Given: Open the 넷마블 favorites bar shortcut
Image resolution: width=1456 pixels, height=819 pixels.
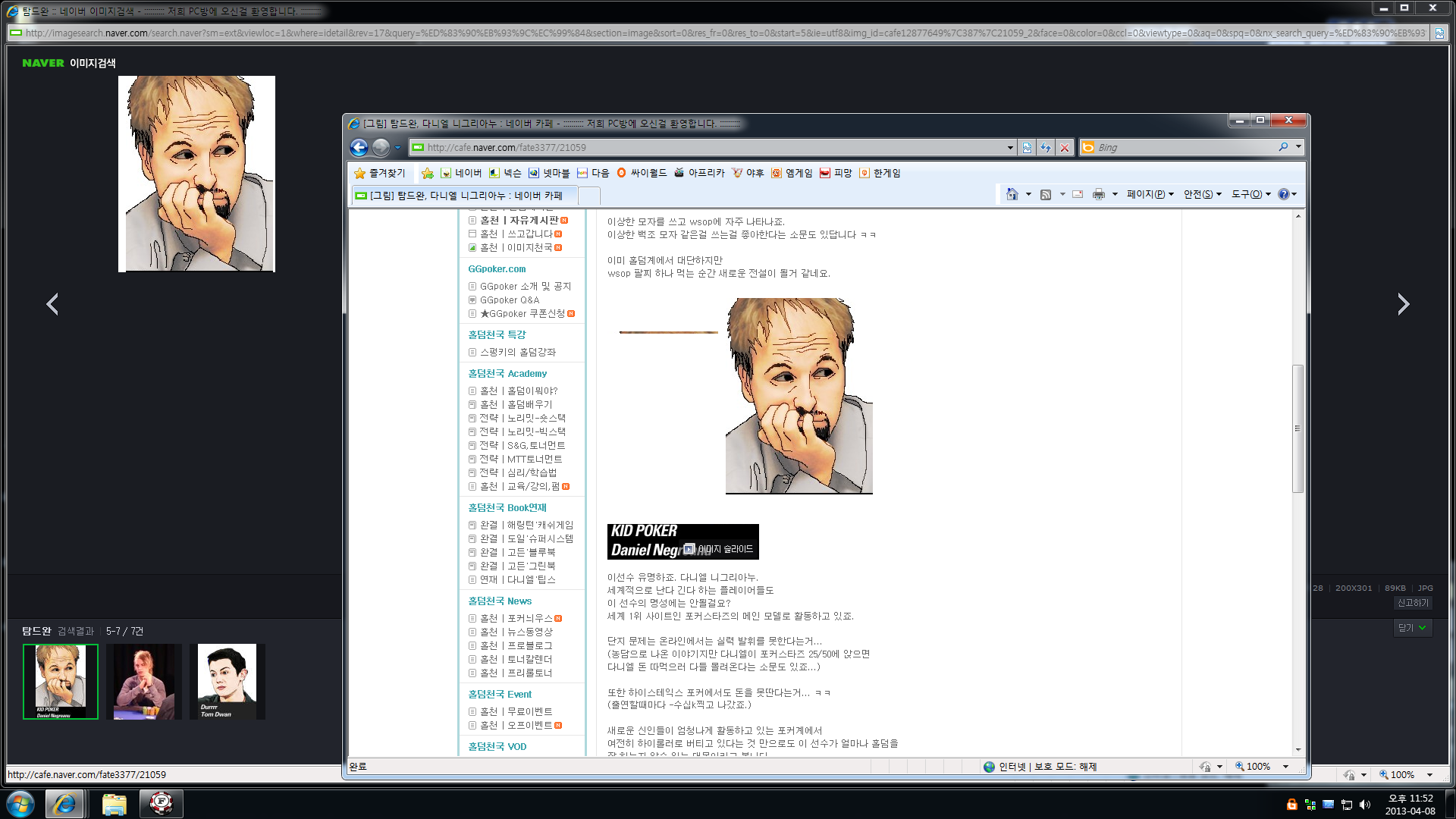Looking at the screenshot, I should pos(549,173).
